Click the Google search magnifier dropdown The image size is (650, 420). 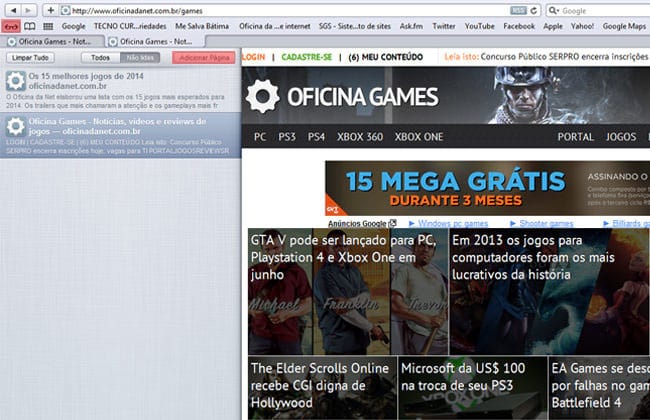(553, 11)
